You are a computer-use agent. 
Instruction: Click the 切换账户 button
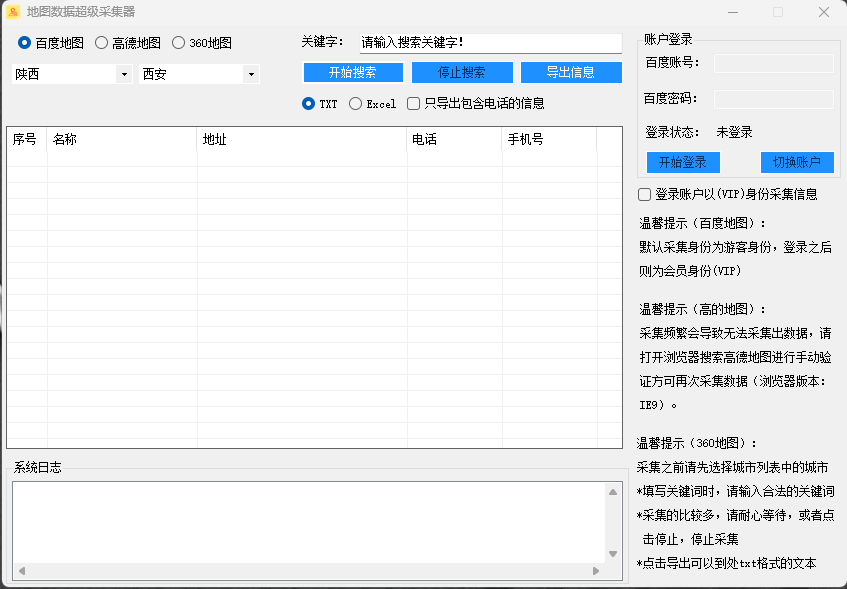[x=797, y=162]
